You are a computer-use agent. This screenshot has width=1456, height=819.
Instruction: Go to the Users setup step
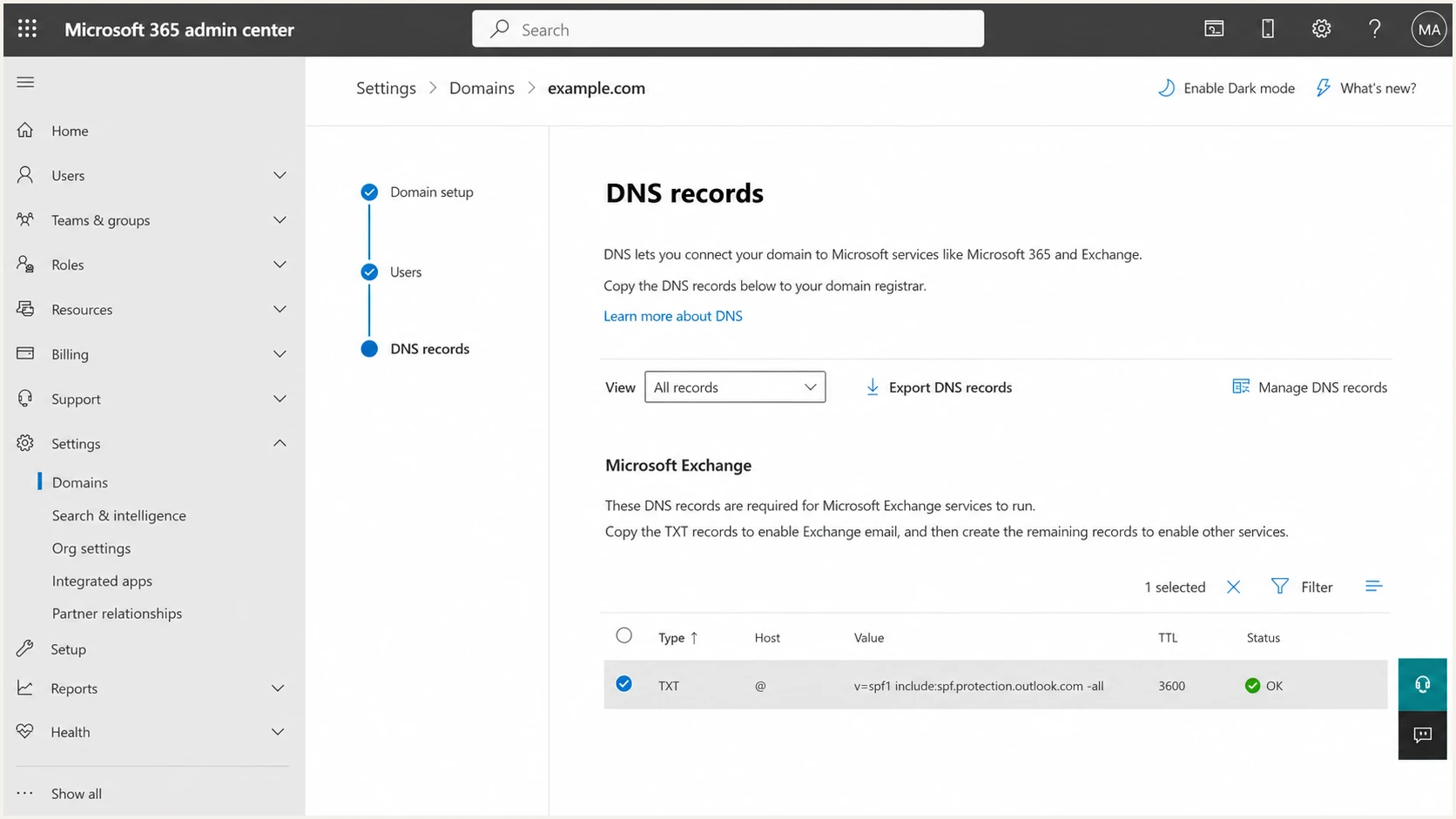point(406,272)
